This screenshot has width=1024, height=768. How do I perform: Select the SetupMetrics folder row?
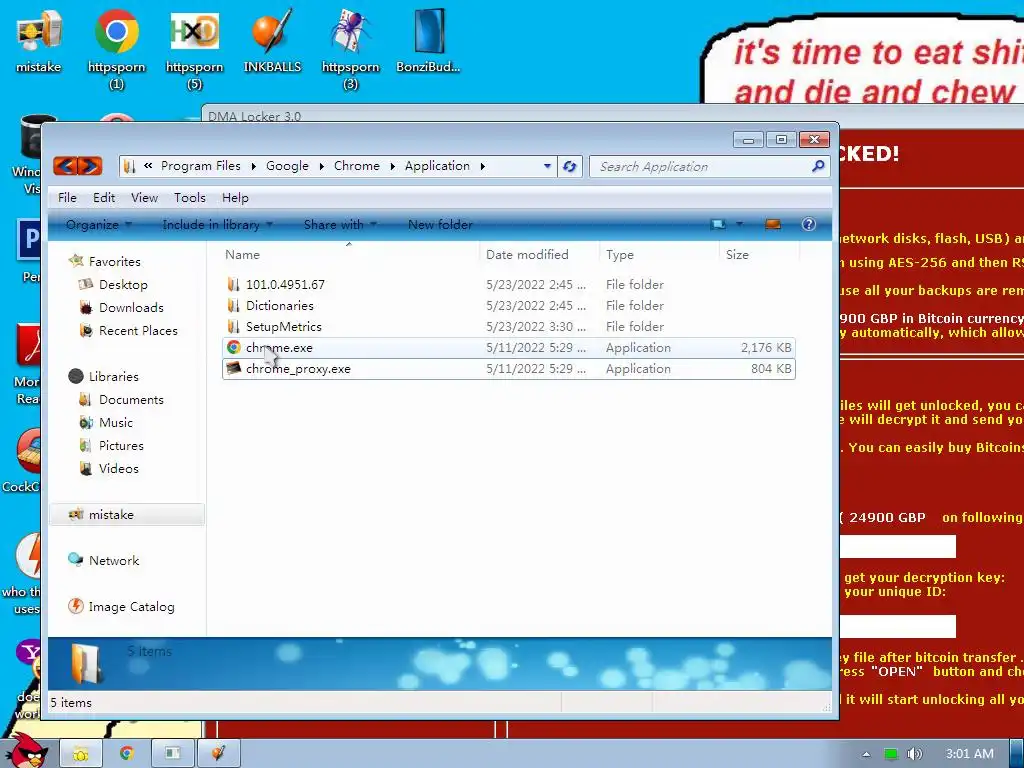pos(509,327)
